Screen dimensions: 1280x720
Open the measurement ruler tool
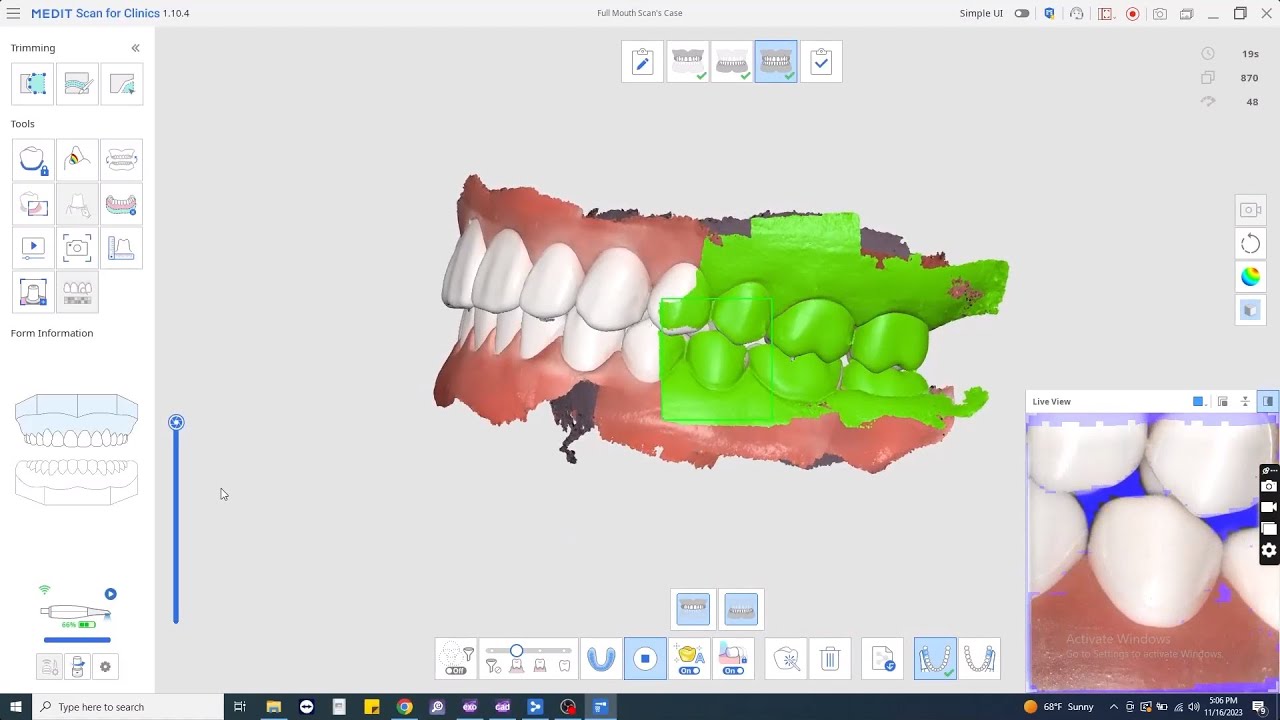click(x=121, y=248)
